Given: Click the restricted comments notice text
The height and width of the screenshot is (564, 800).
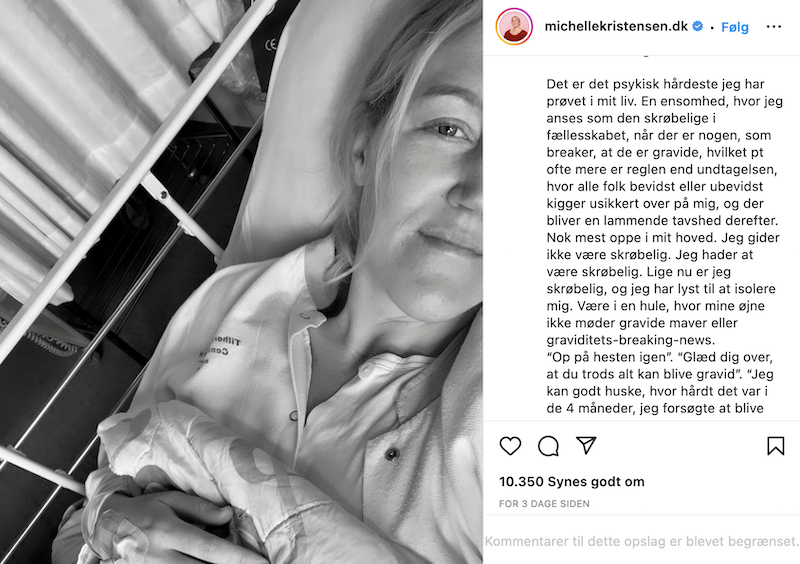Looking at the screenshot, I should (x=641, y=541).
